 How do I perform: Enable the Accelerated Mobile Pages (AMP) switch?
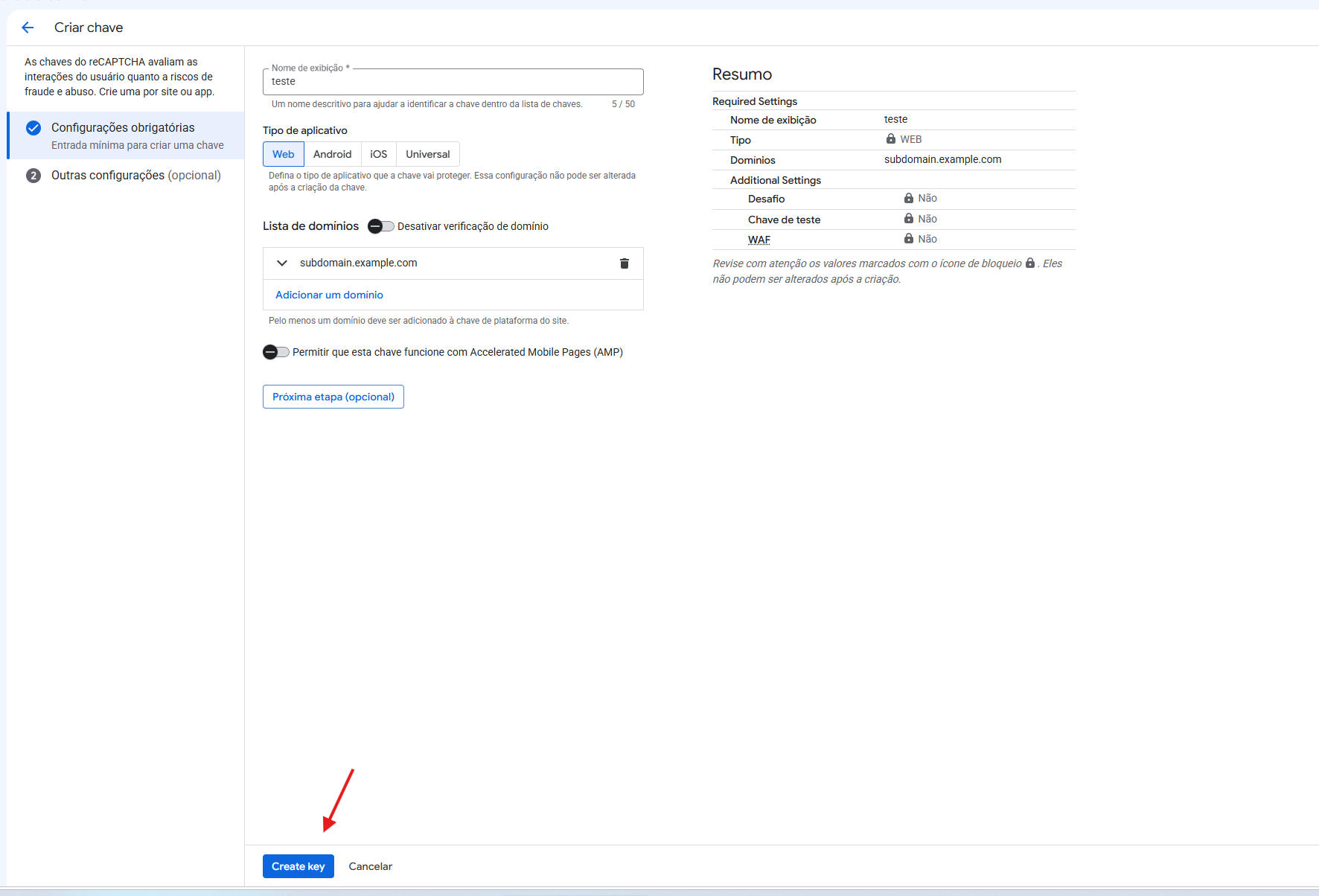275,352
